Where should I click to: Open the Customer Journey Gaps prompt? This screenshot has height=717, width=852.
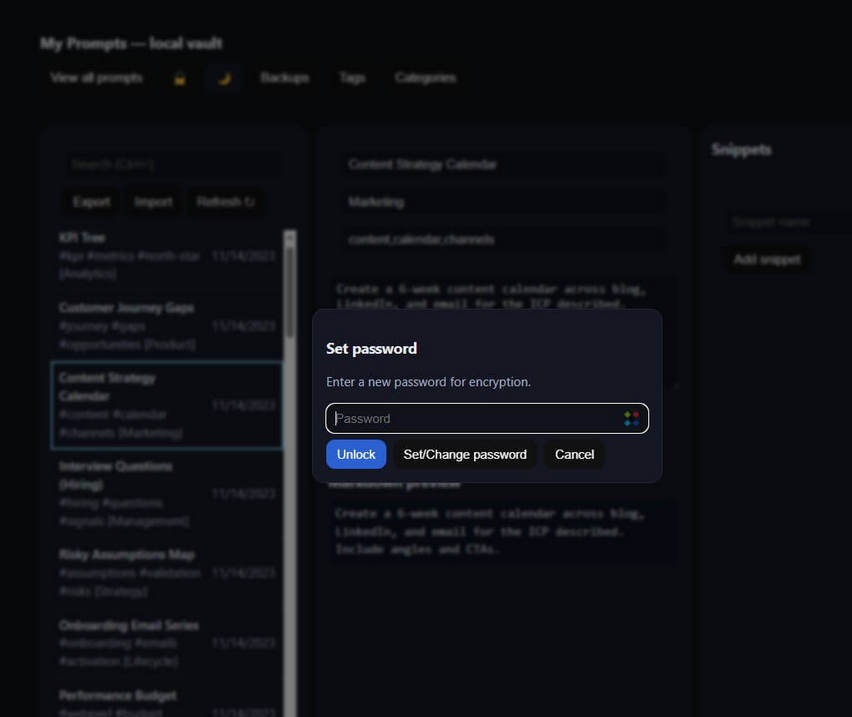click(130, 325)
